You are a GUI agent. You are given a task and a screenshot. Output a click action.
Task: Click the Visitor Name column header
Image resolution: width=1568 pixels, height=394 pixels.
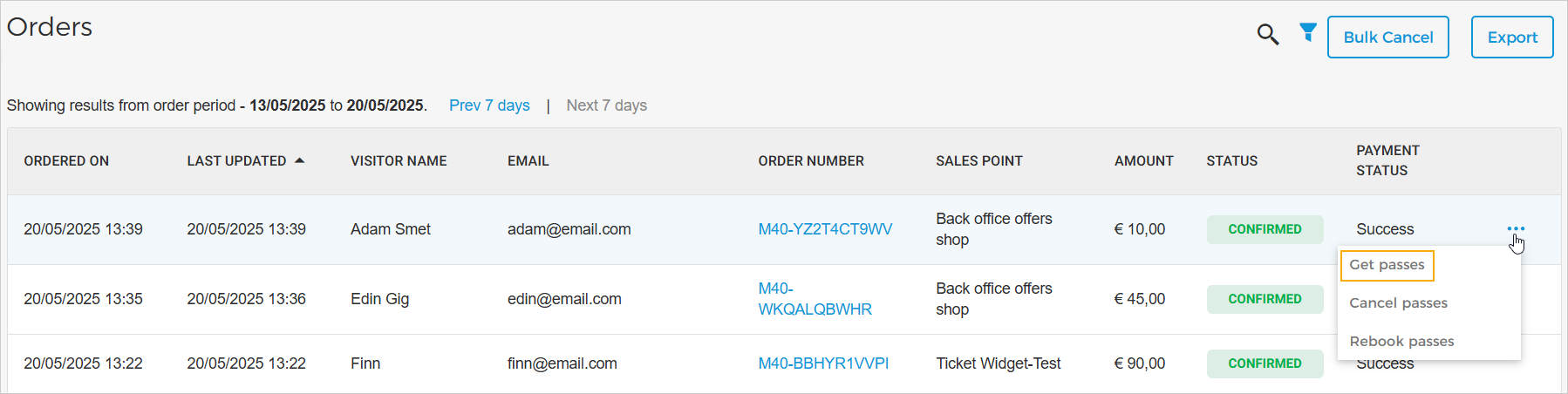(399, 161)
